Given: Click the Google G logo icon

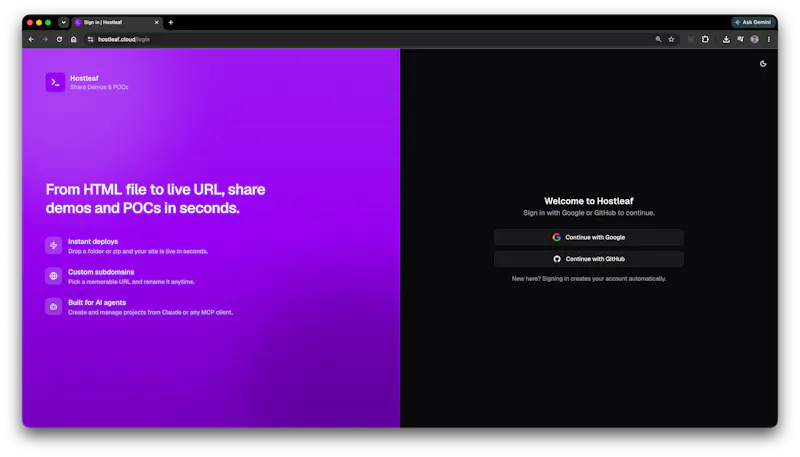Looking at the screenshot, I should coord(556,237).
